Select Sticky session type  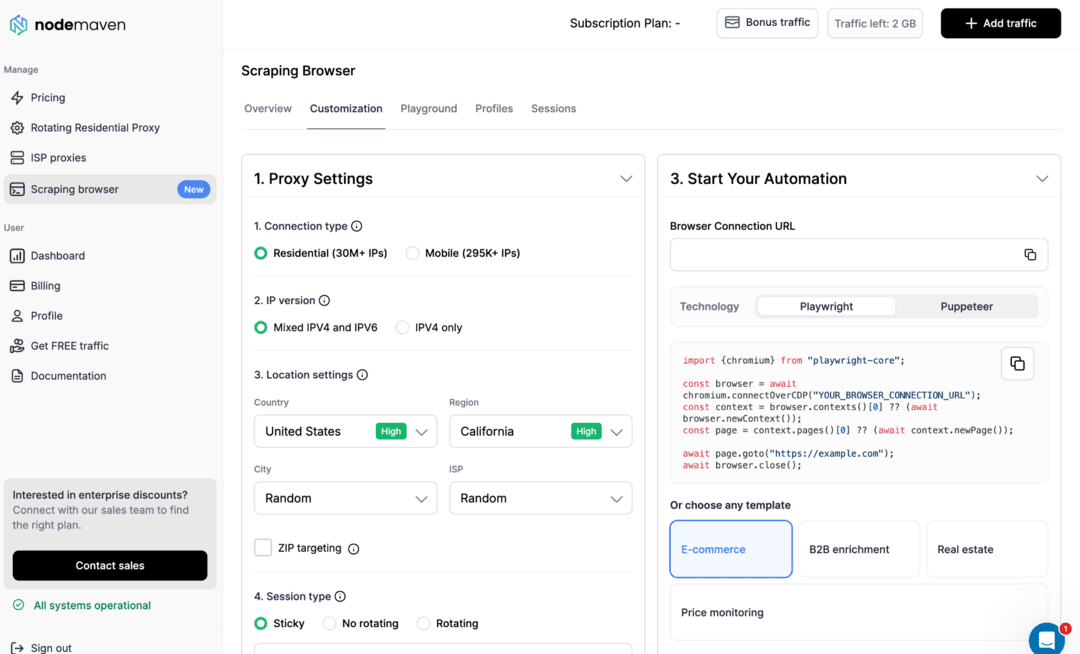(260, 624)
